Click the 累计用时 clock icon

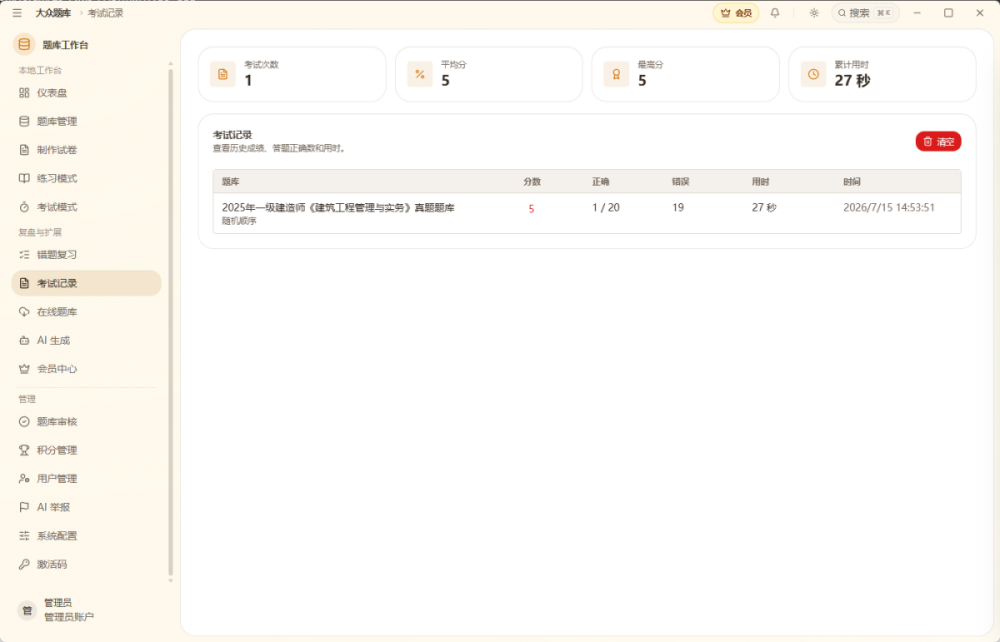click(813, 75)
